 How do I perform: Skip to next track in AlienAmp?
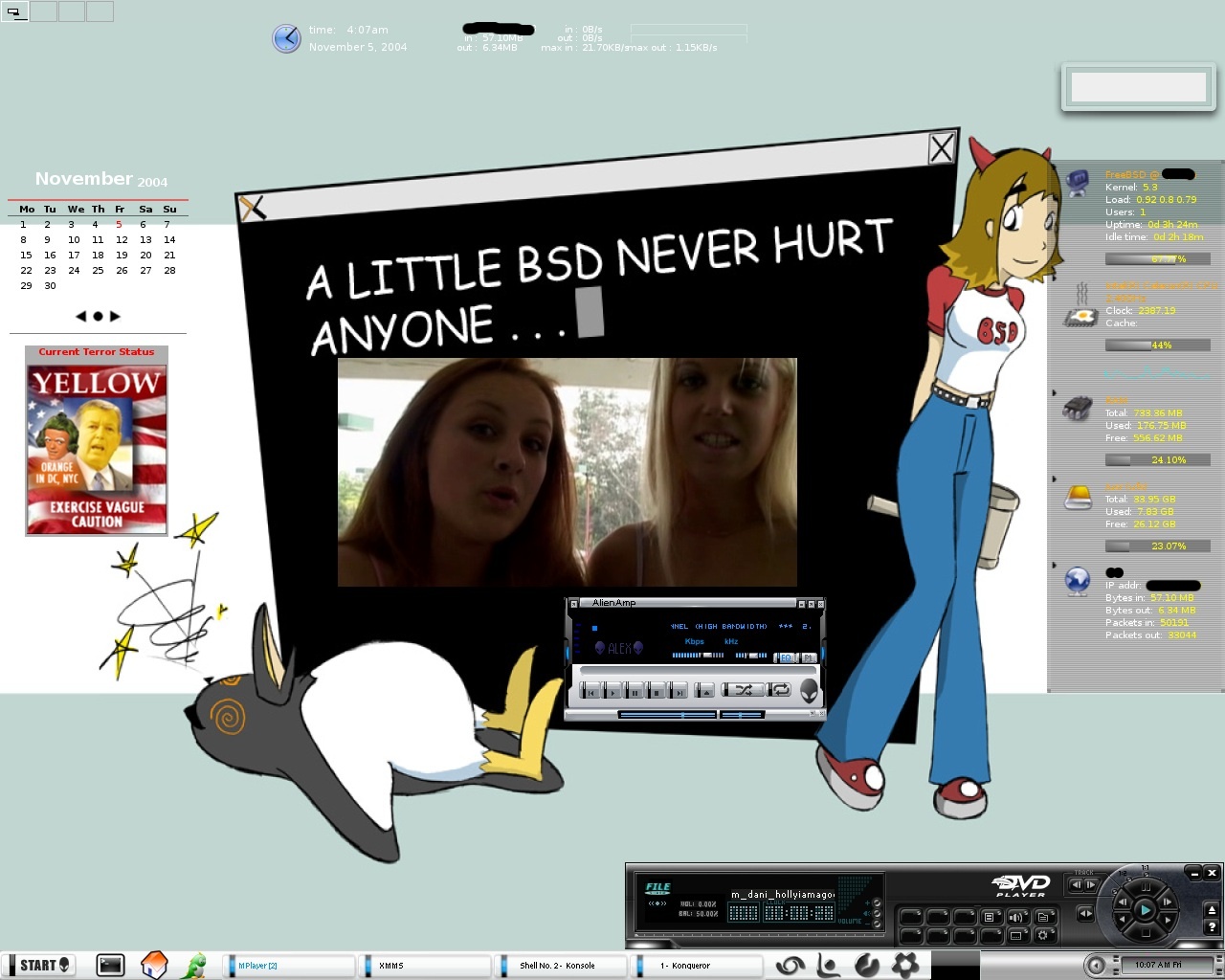(x=678, y=690)
